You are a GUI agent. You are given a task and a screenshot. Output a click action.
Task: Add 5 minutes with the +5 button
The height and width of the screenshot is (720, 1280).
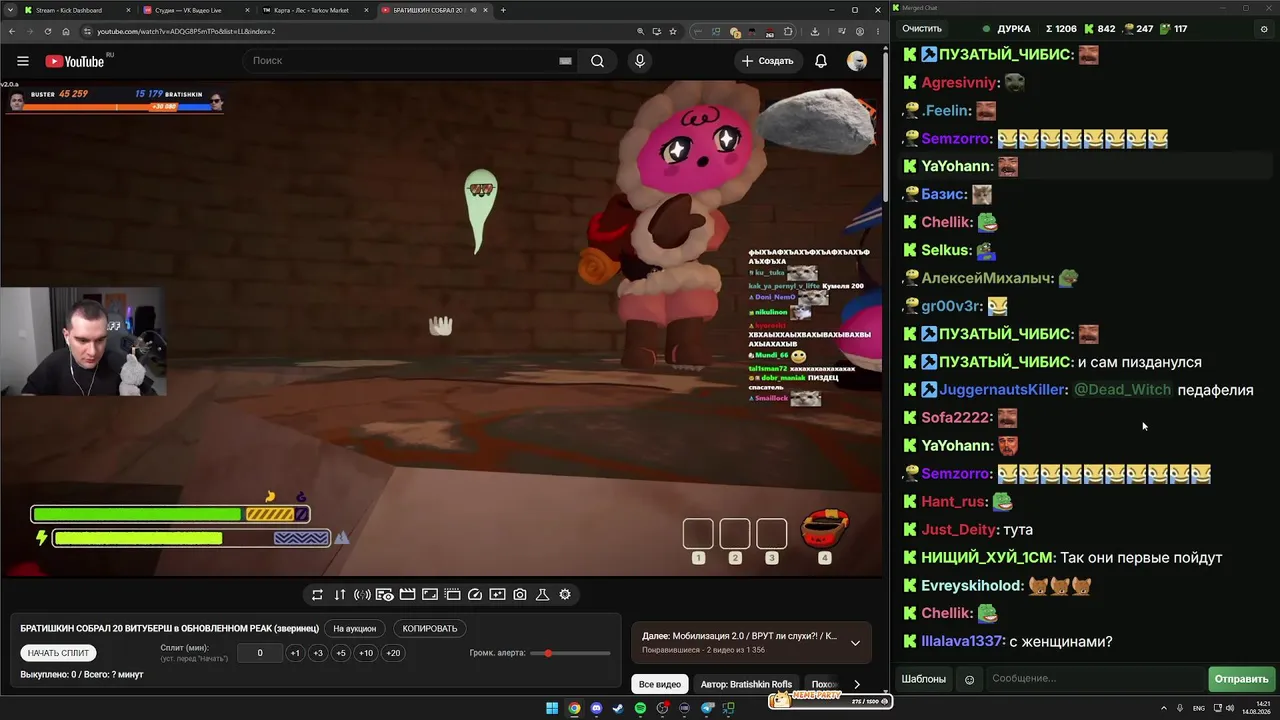341,653
